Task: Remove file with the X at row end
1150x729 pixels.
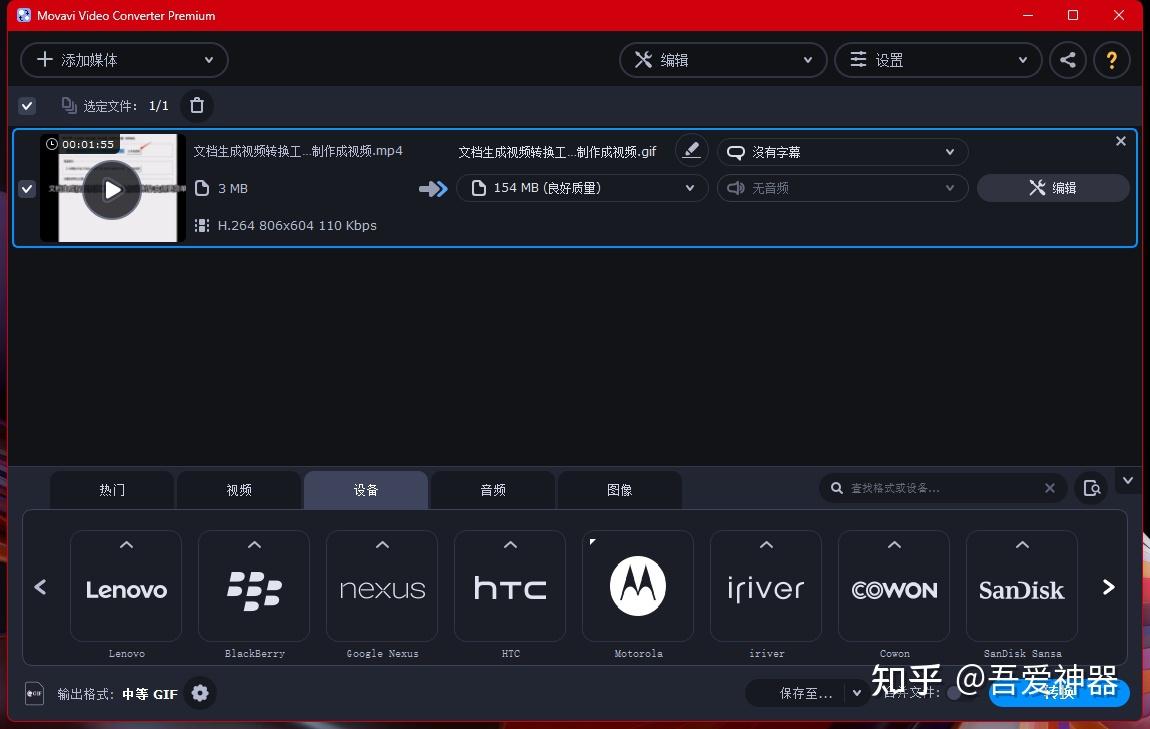Action: click(1121, 141)
